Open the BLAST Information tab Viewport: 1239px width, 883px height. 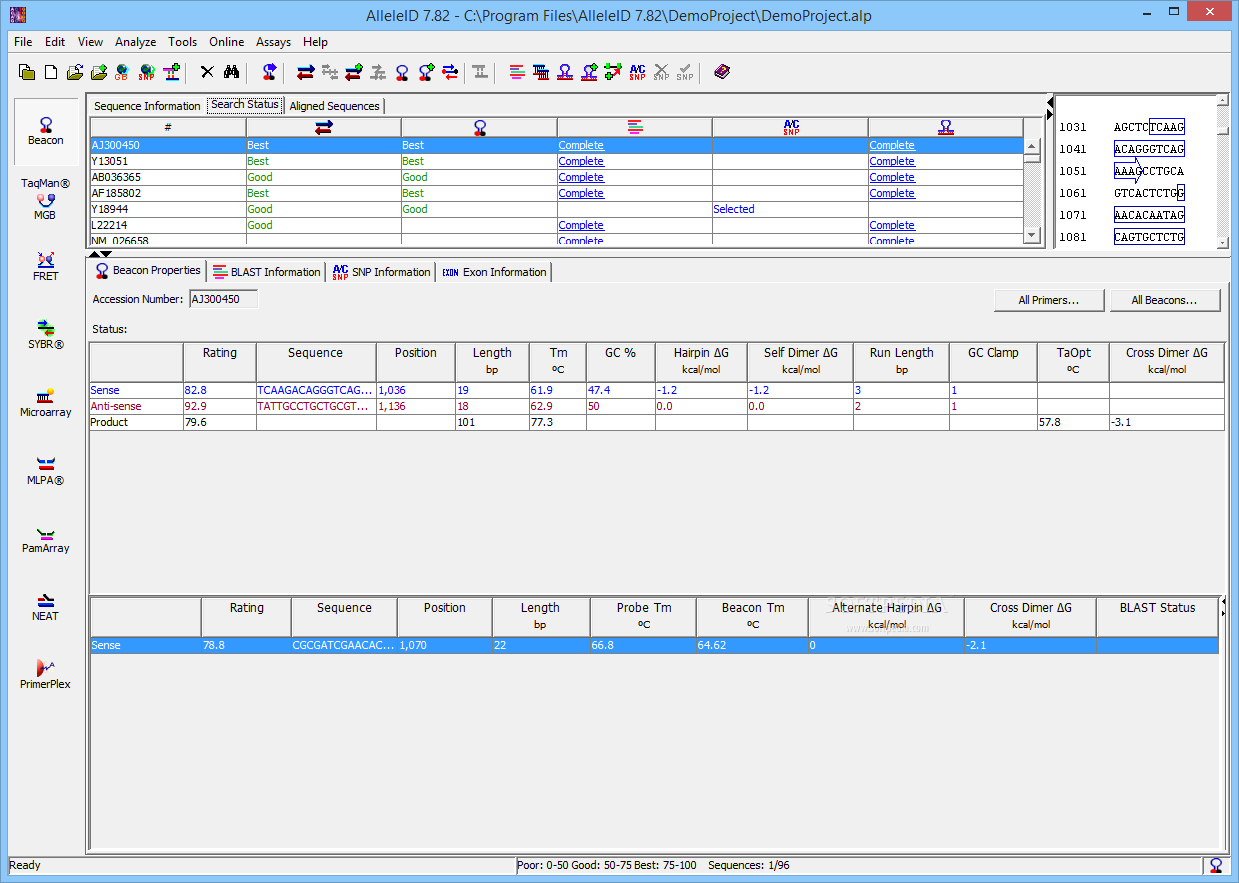(267, 272)
